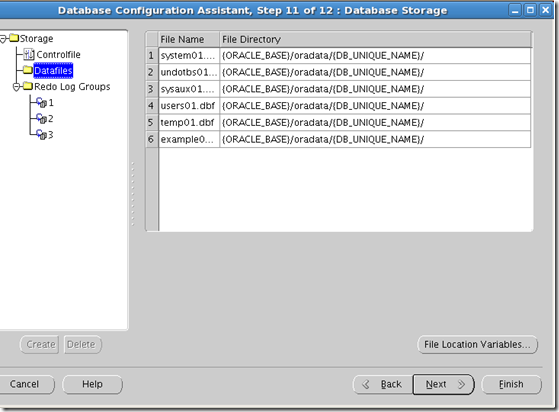Screen dimensions: 559x412
Task: Select the Datafiles tree item
Action: click(53, 71)
